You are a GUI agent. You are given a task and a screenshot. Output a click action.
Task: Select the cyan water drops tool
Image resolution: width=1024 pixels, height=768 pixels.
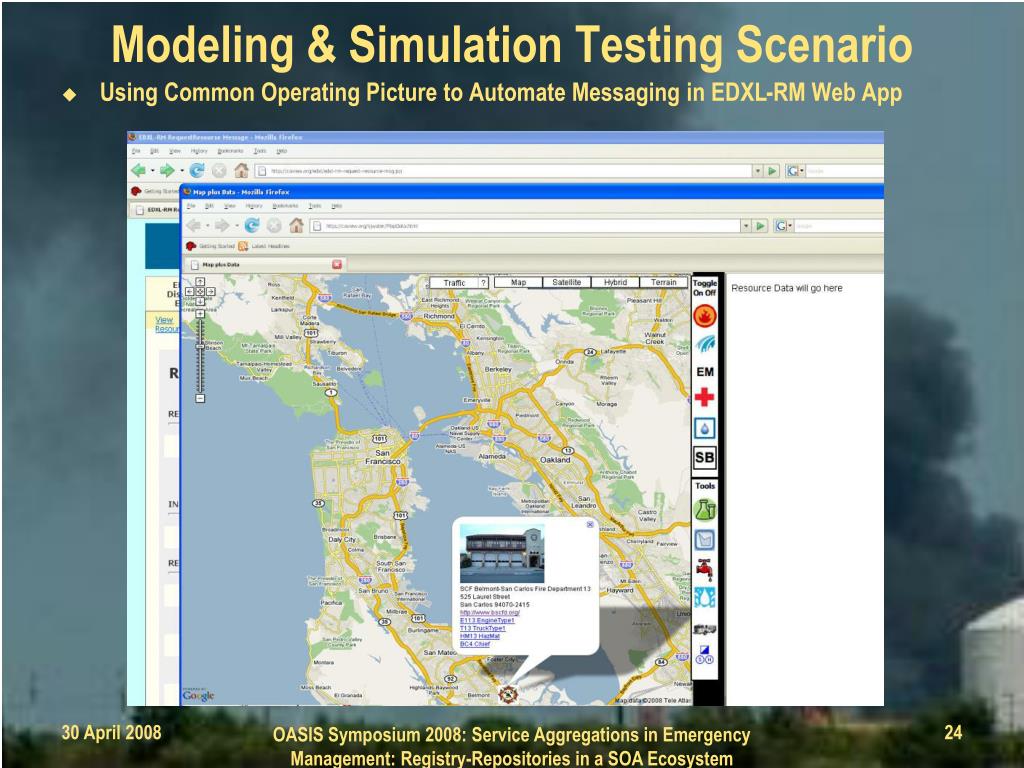(x=705, y=598)
